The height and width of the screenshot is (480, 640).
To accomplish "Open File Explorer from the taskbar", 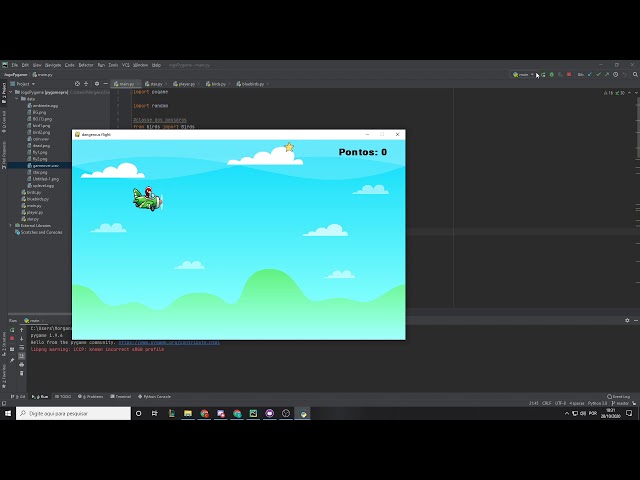I will tap(188, 413).
